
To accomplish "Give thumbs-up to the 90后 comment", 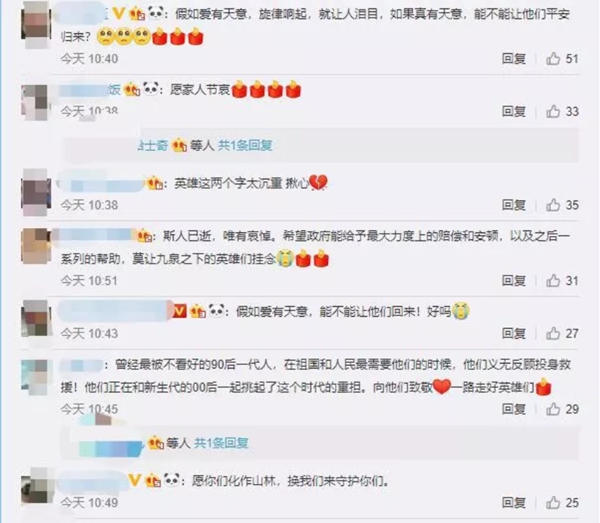I will click(553, 409).
